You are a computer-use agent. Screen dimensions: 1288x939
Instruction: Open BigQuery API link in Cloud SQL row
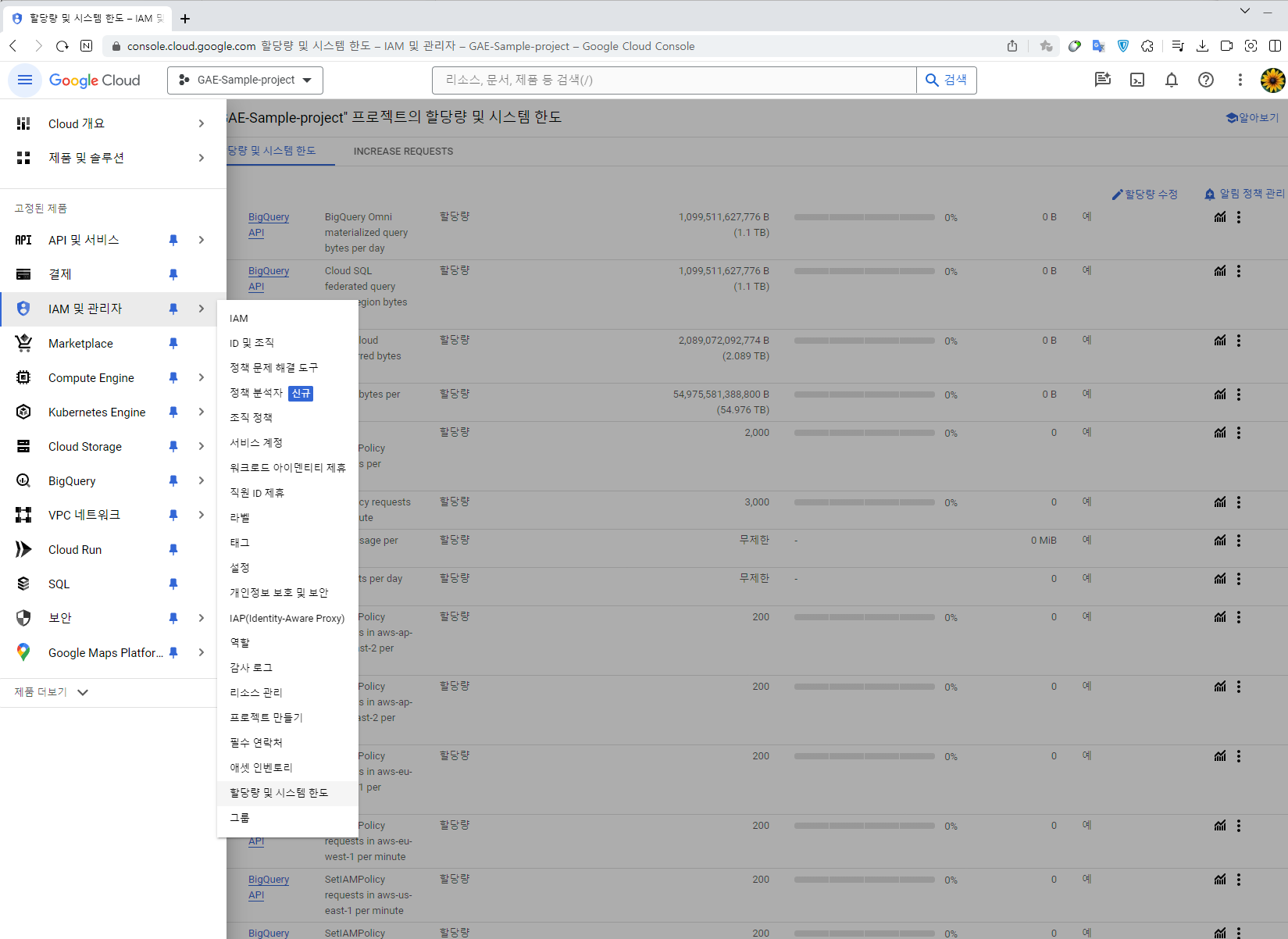pos(269,279)
